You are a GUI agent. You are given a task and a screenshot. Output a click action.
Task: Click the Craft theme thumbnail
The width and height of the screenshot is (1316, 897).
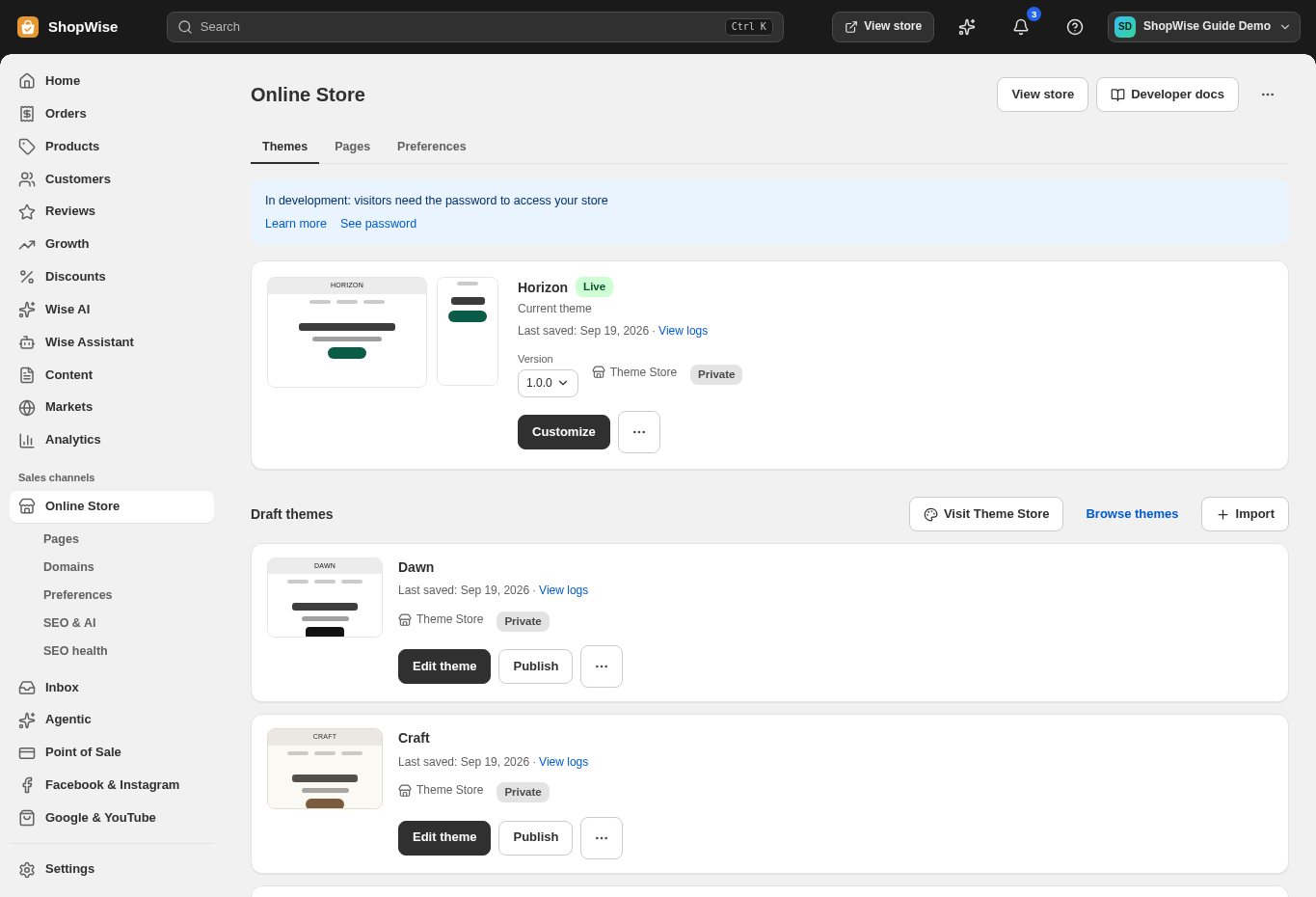point(325,769)
